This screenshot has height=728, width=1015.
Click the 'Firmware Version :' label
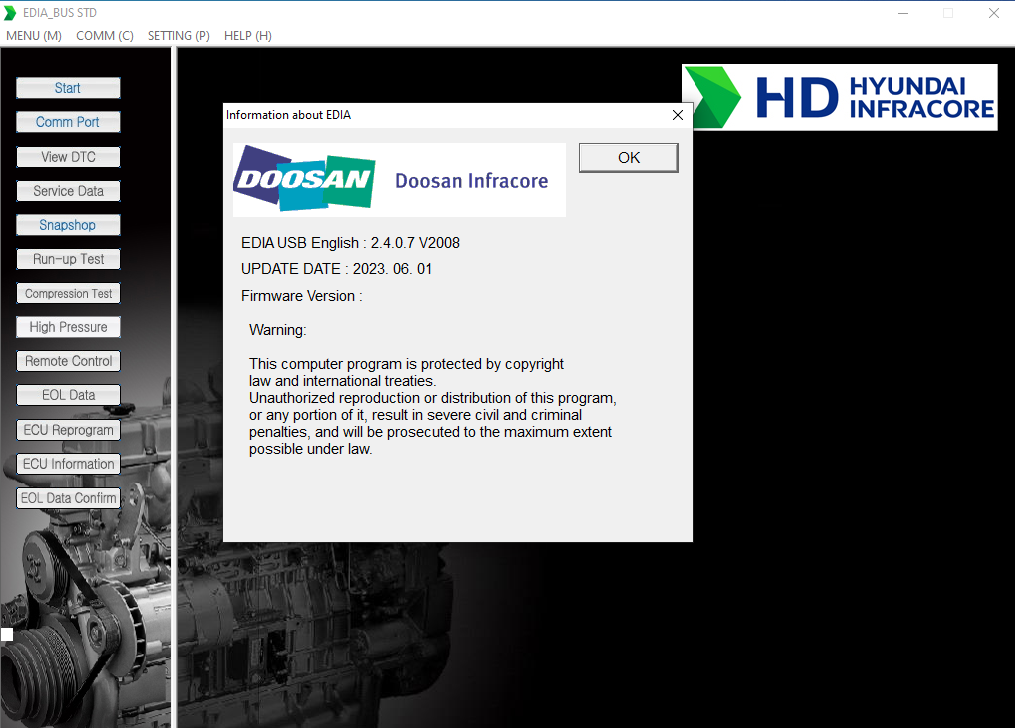click(302, 296)
